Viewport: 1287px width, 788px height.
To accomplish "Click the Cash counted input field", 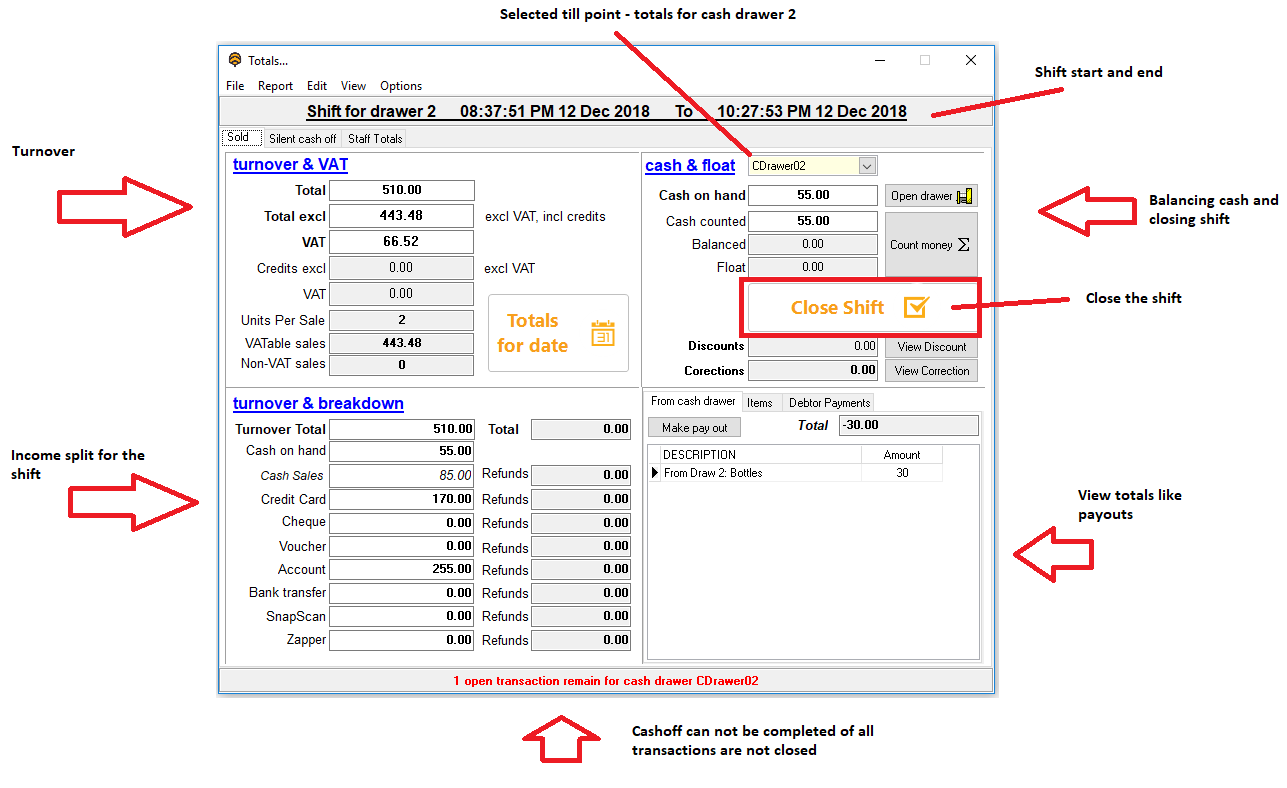I will (812, 221).
